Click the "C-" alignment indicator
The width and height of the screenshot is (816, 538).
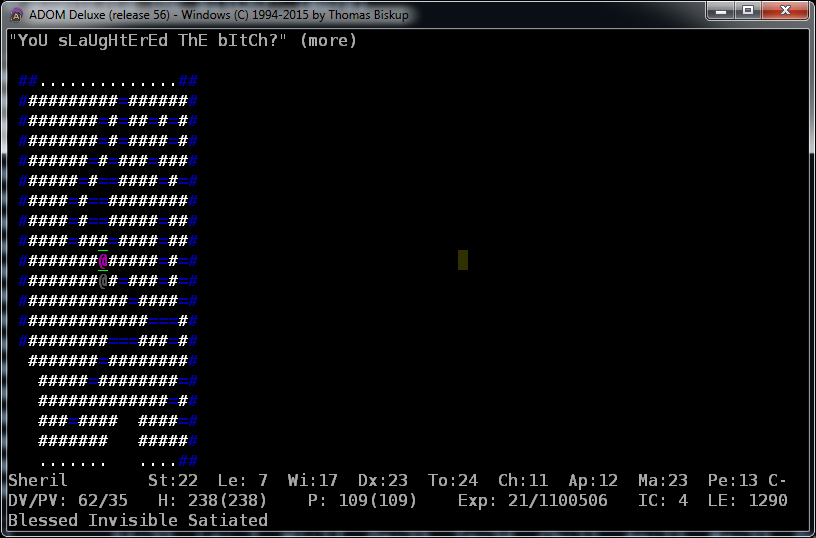777,480
